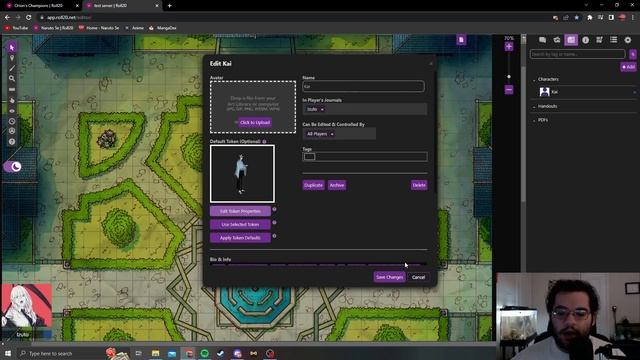Choose the Select and Pan arrow tool
Viewport: 640px width, 360px height.
point(12,47)
